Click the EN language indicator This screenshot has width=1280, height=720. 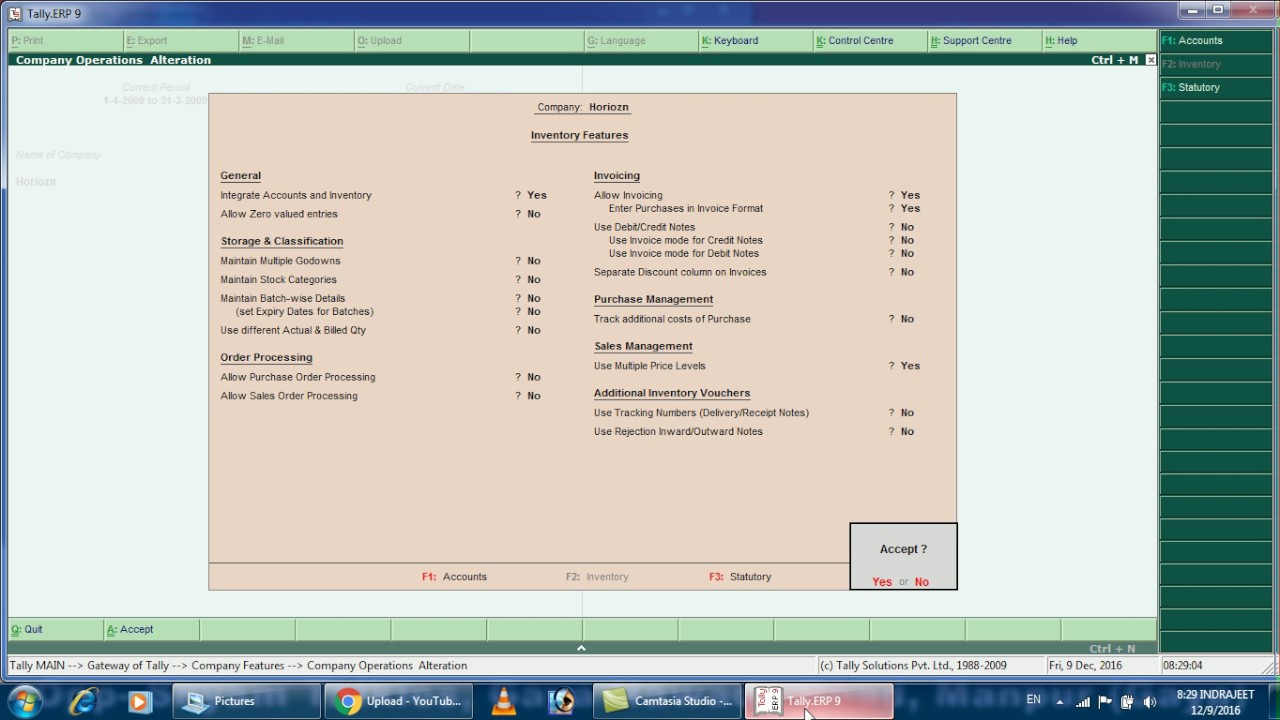click(x=1033, y=700)
